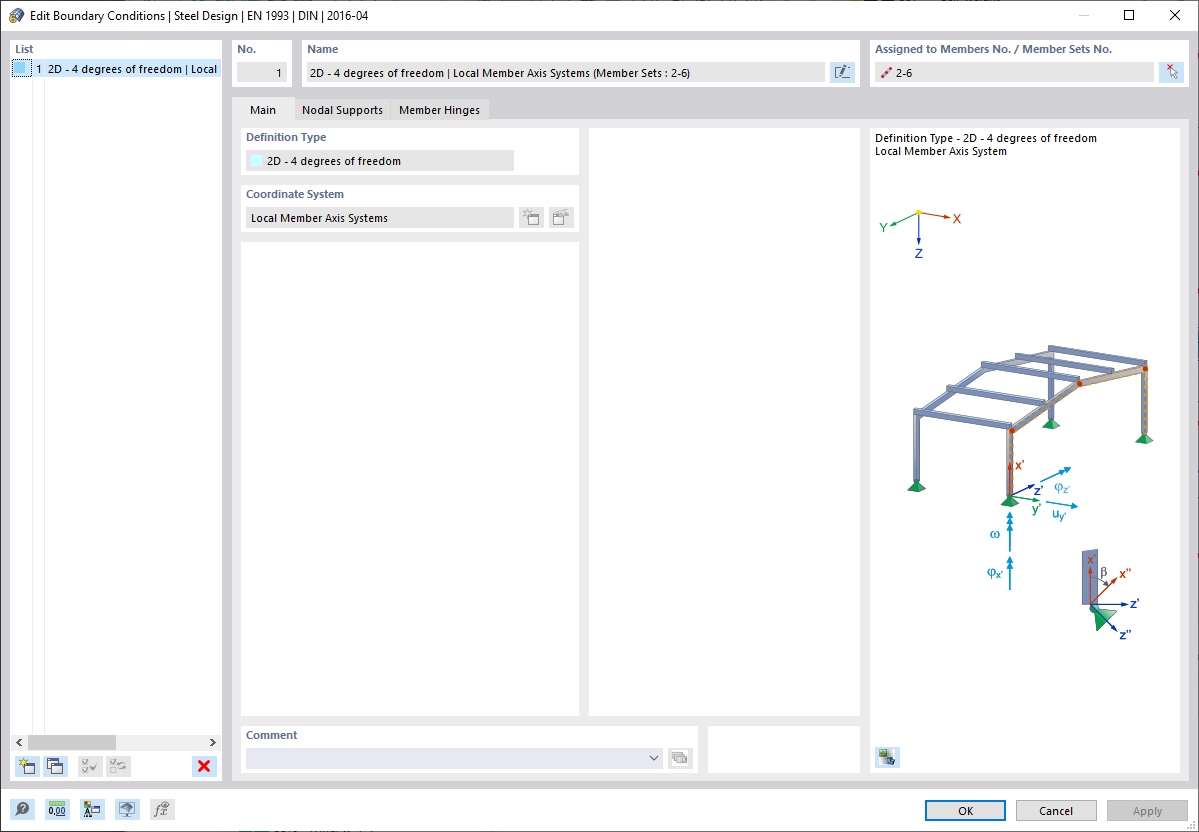The width and height of the screenshot is (1199, 832).
Task: Click the global XYZ axis indicator
Action: tap(920, 232)
